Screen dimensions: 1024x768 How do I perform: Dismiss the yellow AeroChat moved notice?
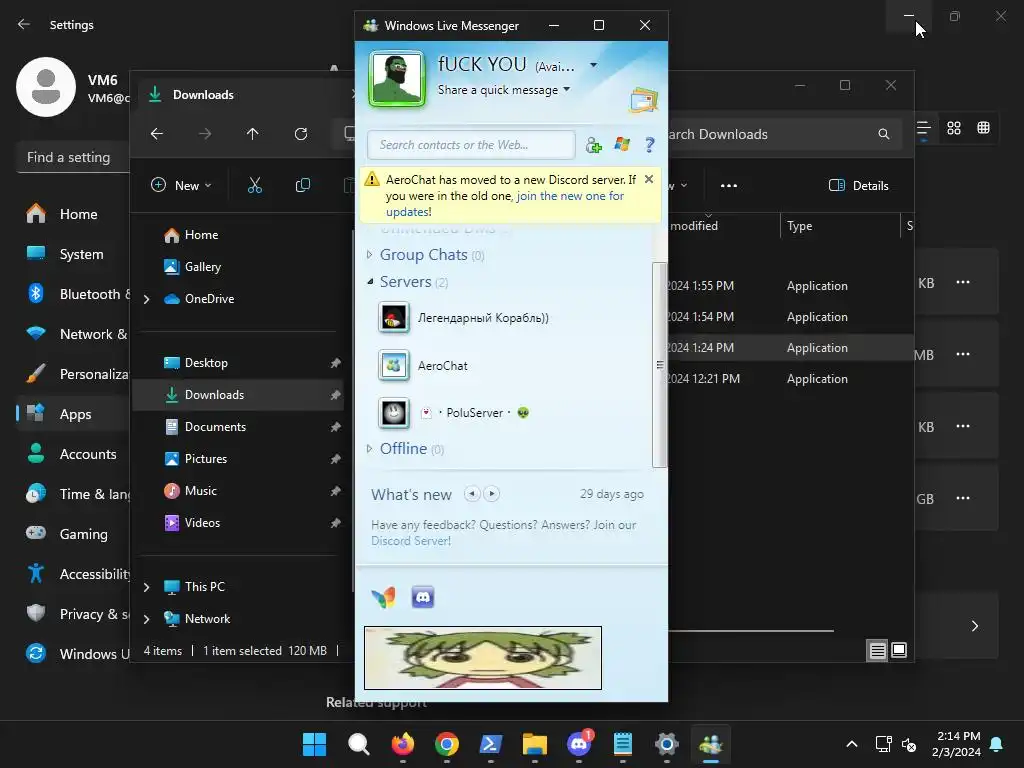648,179
